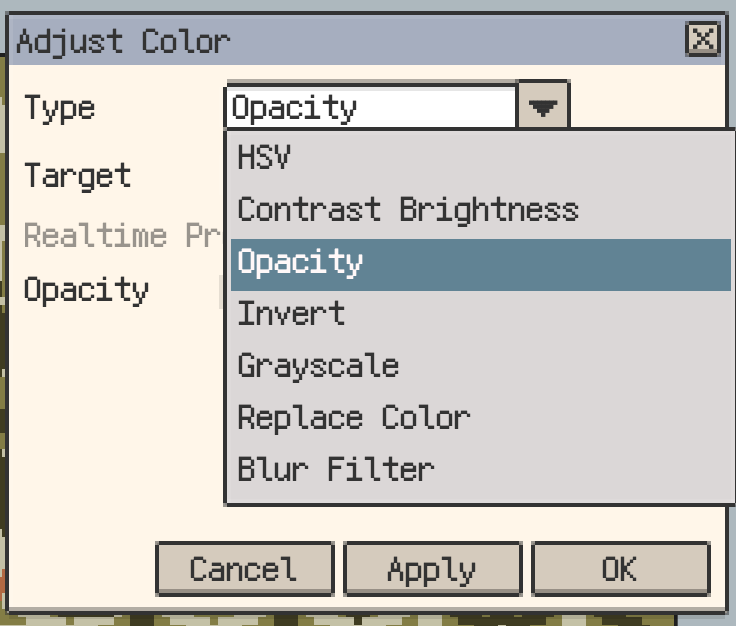Confirm with the OK button
The height and width of the screenshot is (626, 736).
[619, 569]
